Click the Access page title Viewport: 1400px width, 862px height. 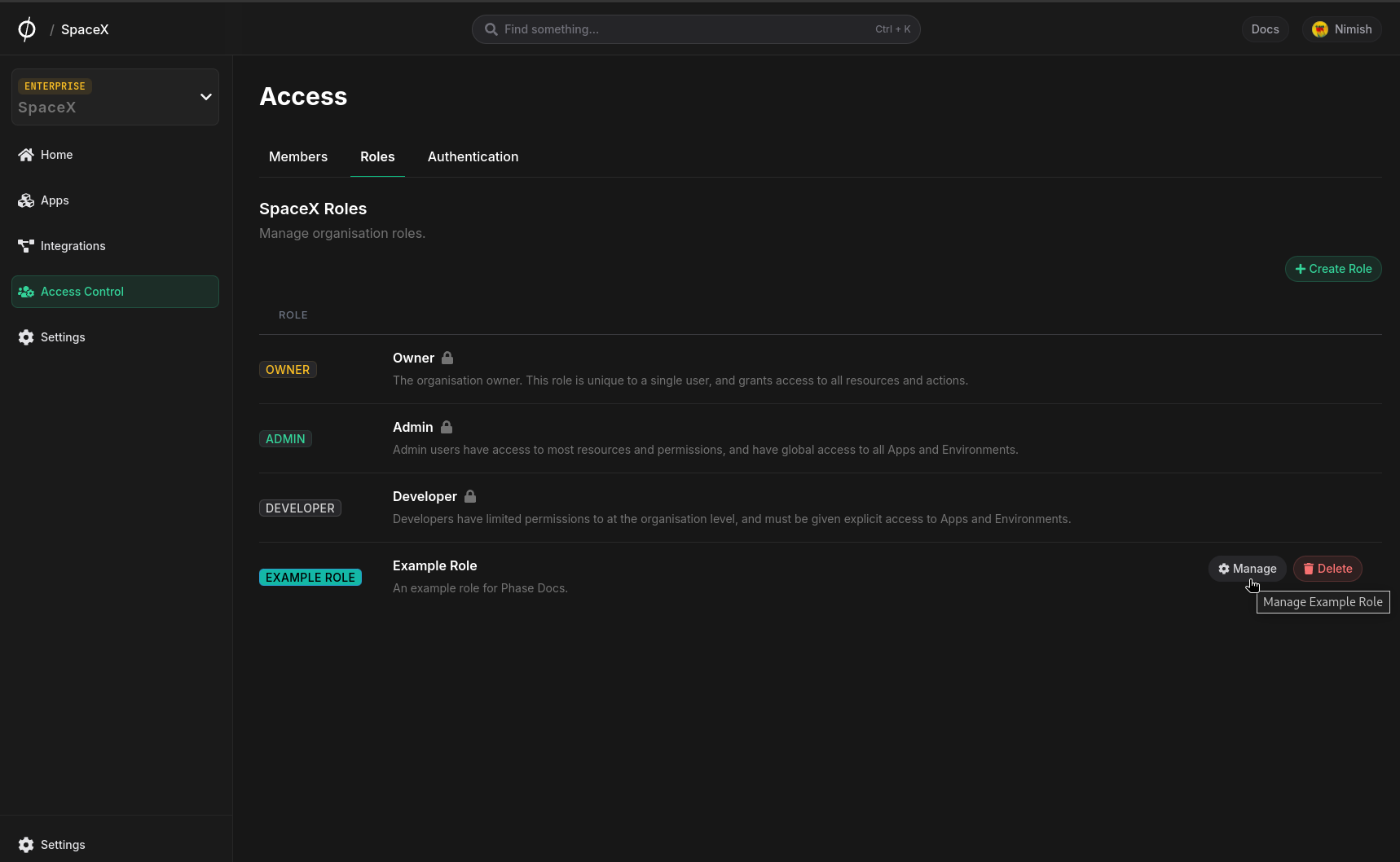[x=303, y=96]
